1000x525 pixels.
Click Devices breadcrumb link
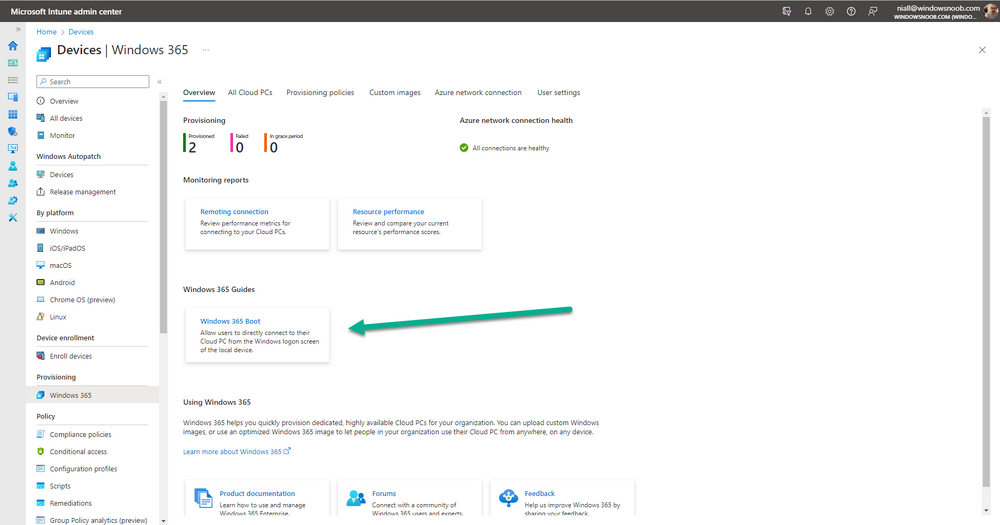click(x=81, y=32)
